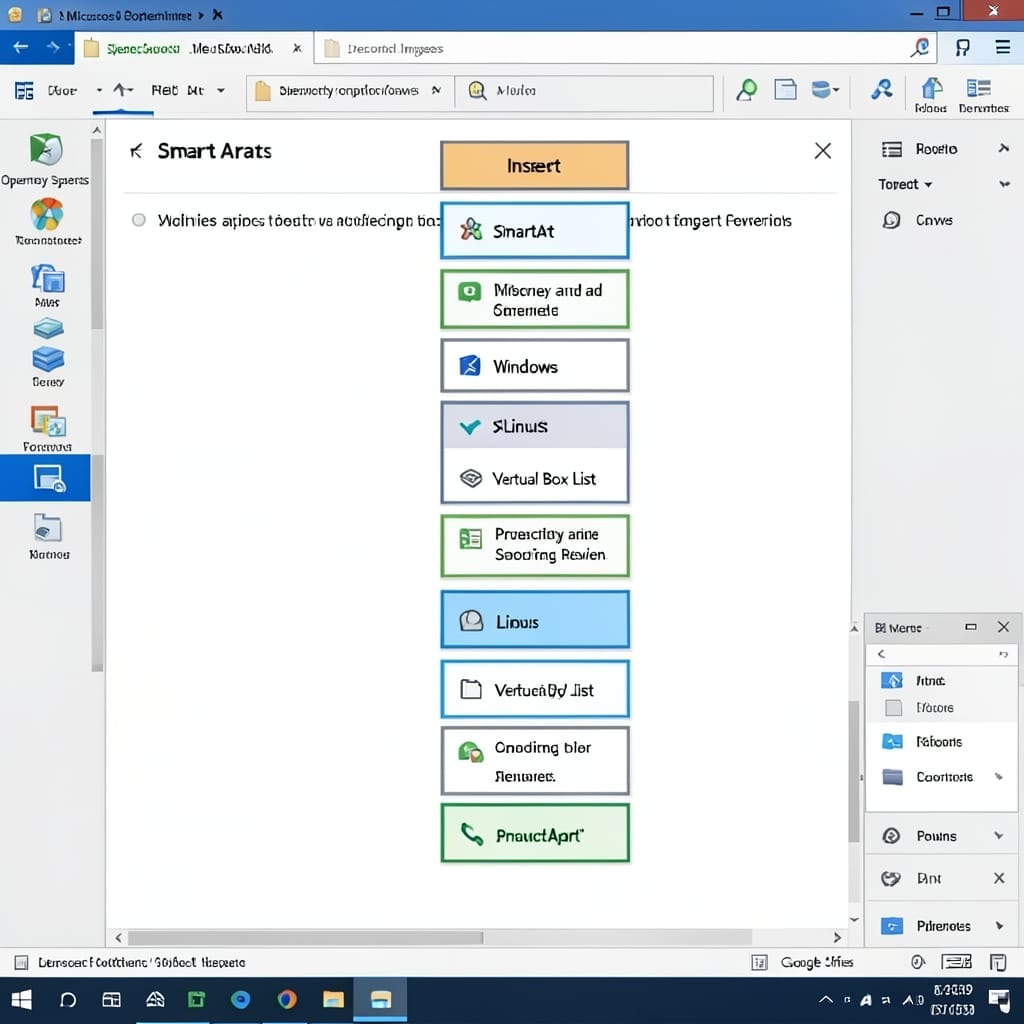This screenshot has width=1024, height=1024.
Task: Click the status bar layout icon
Action: click(x=956, y=961)
